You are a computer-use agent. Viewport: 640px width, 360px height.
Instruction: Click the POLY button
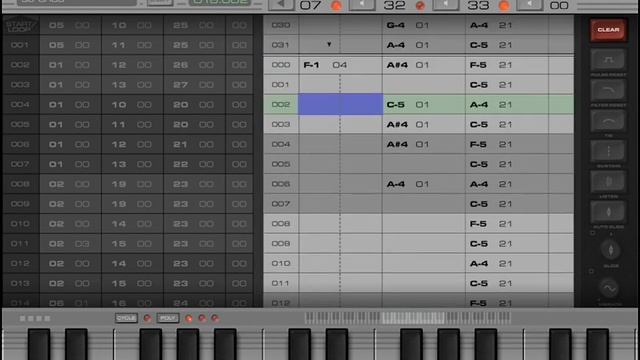pyautogui.click(x=168, y=318)
